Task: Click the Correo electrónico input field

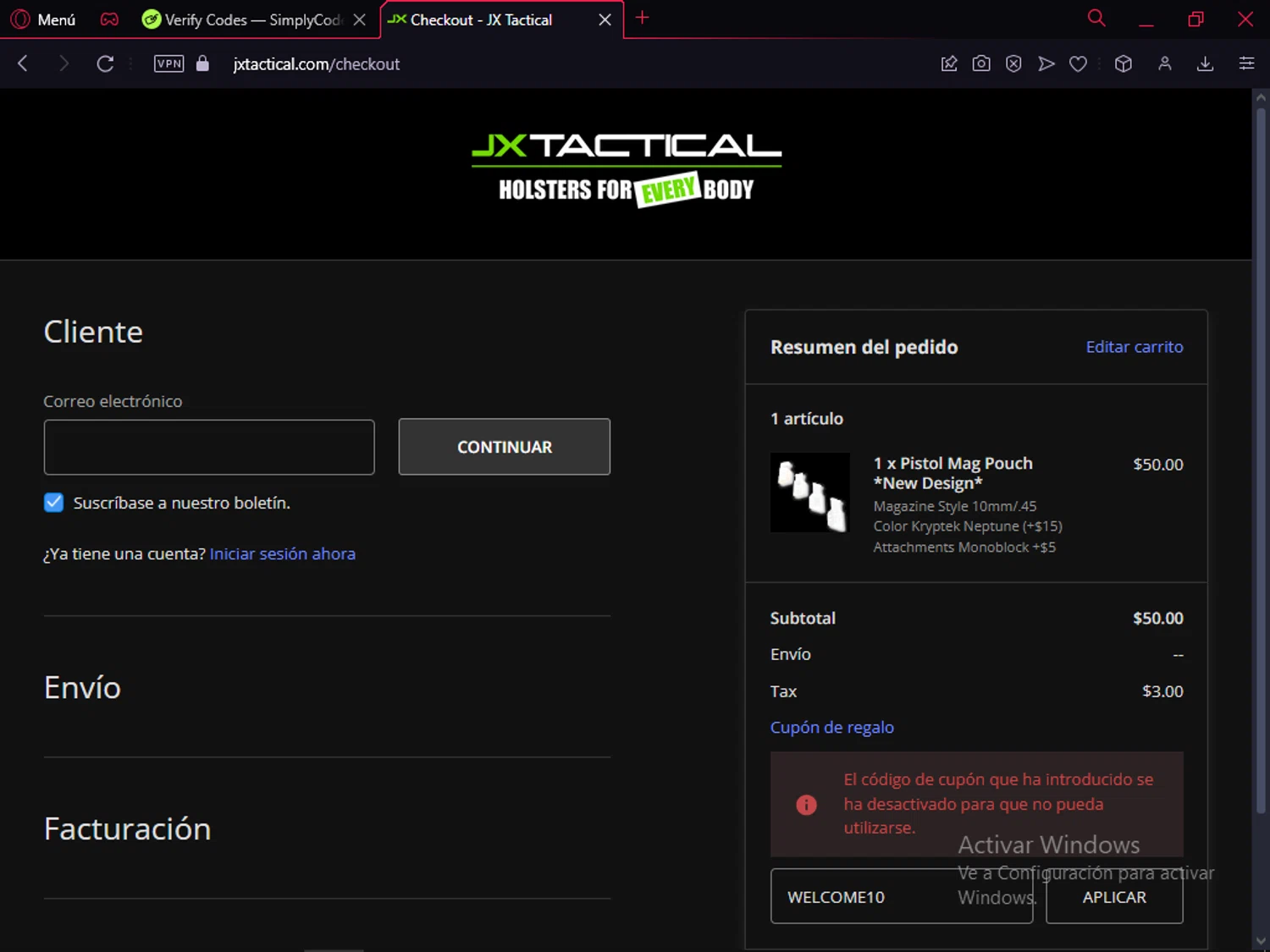Action: [x=209, y=447]
